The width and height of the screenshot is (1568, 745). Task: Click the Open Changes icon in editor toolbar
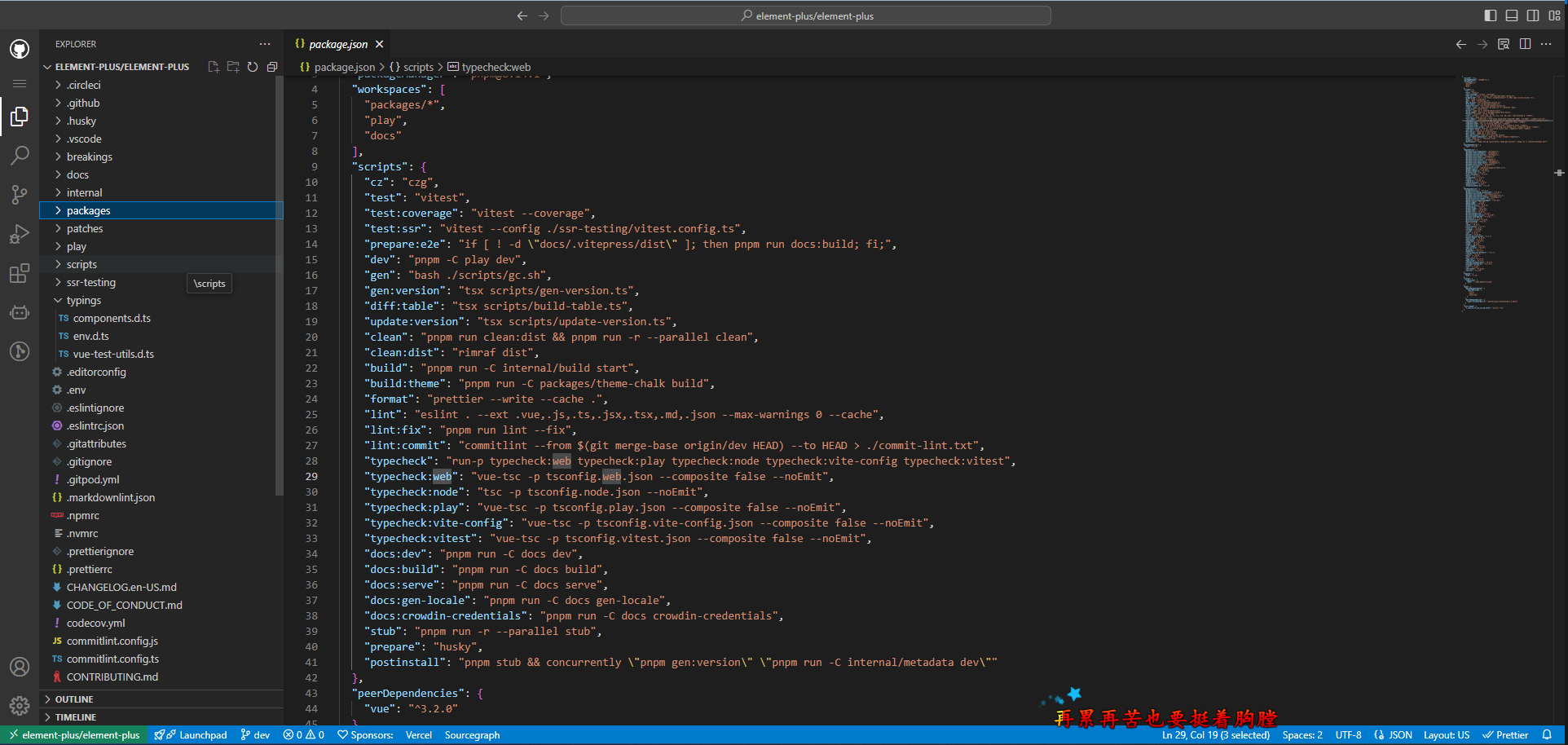tap(1504, 44)
